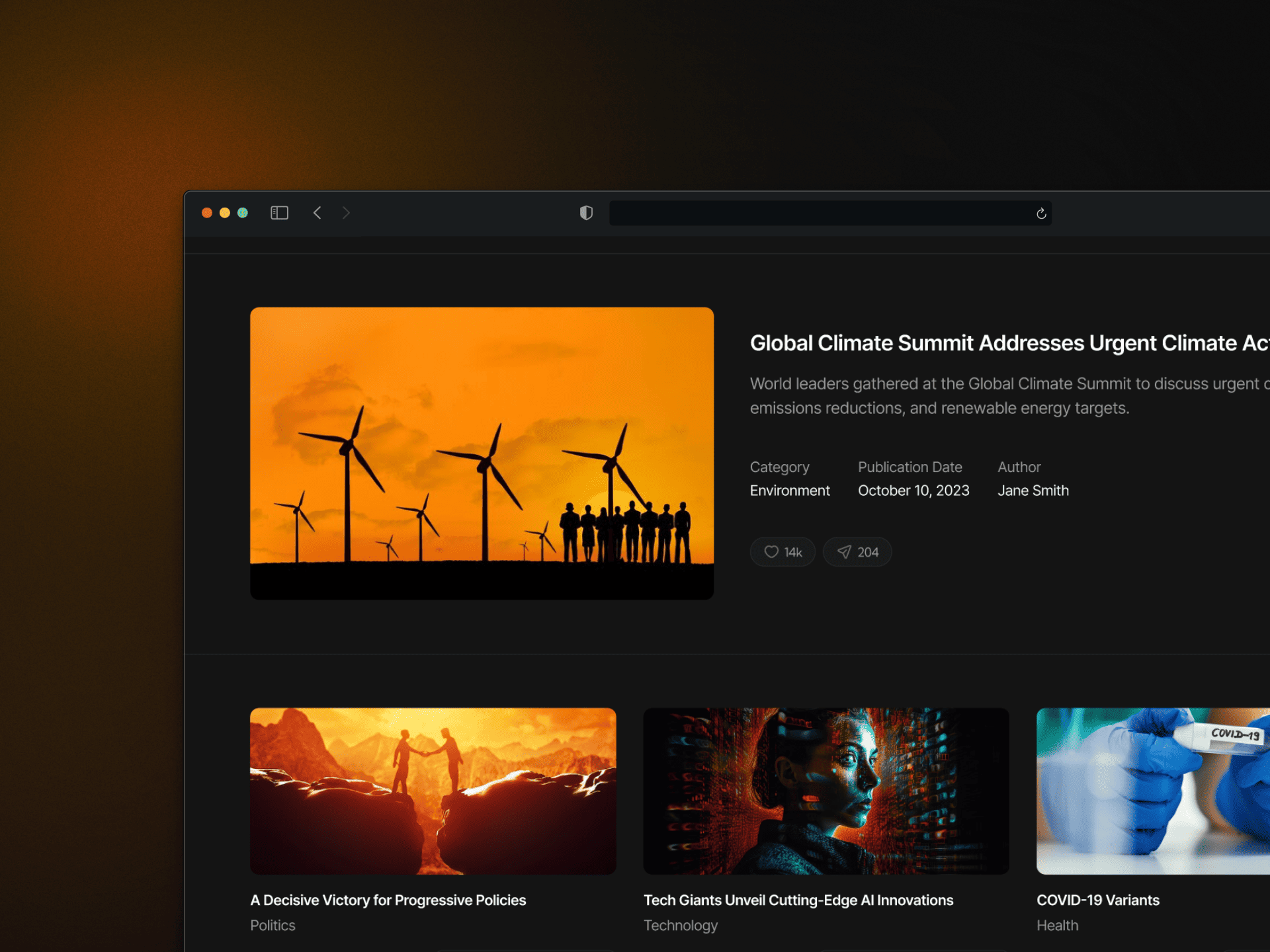Open A Decisive Victory for Progressive Policies
Image resolution: width=1270 pixels, height=952 pixels.
[x=388, y=900]
